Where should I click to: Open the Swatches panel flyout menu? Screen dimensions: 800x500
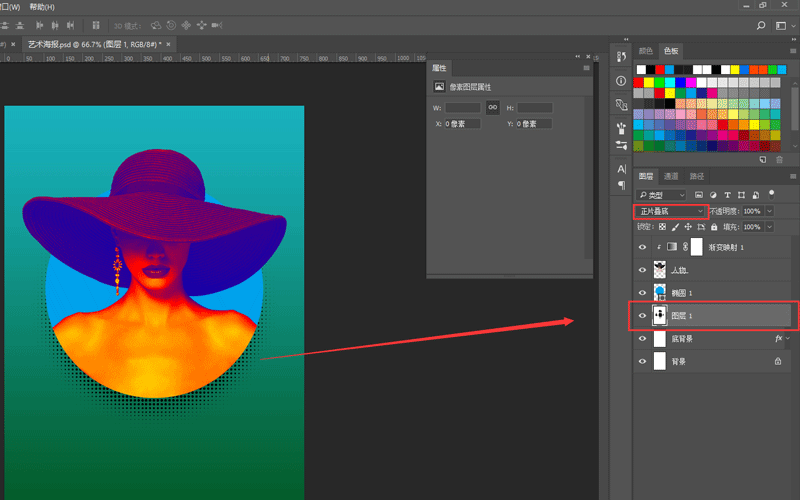pos(793,51)
